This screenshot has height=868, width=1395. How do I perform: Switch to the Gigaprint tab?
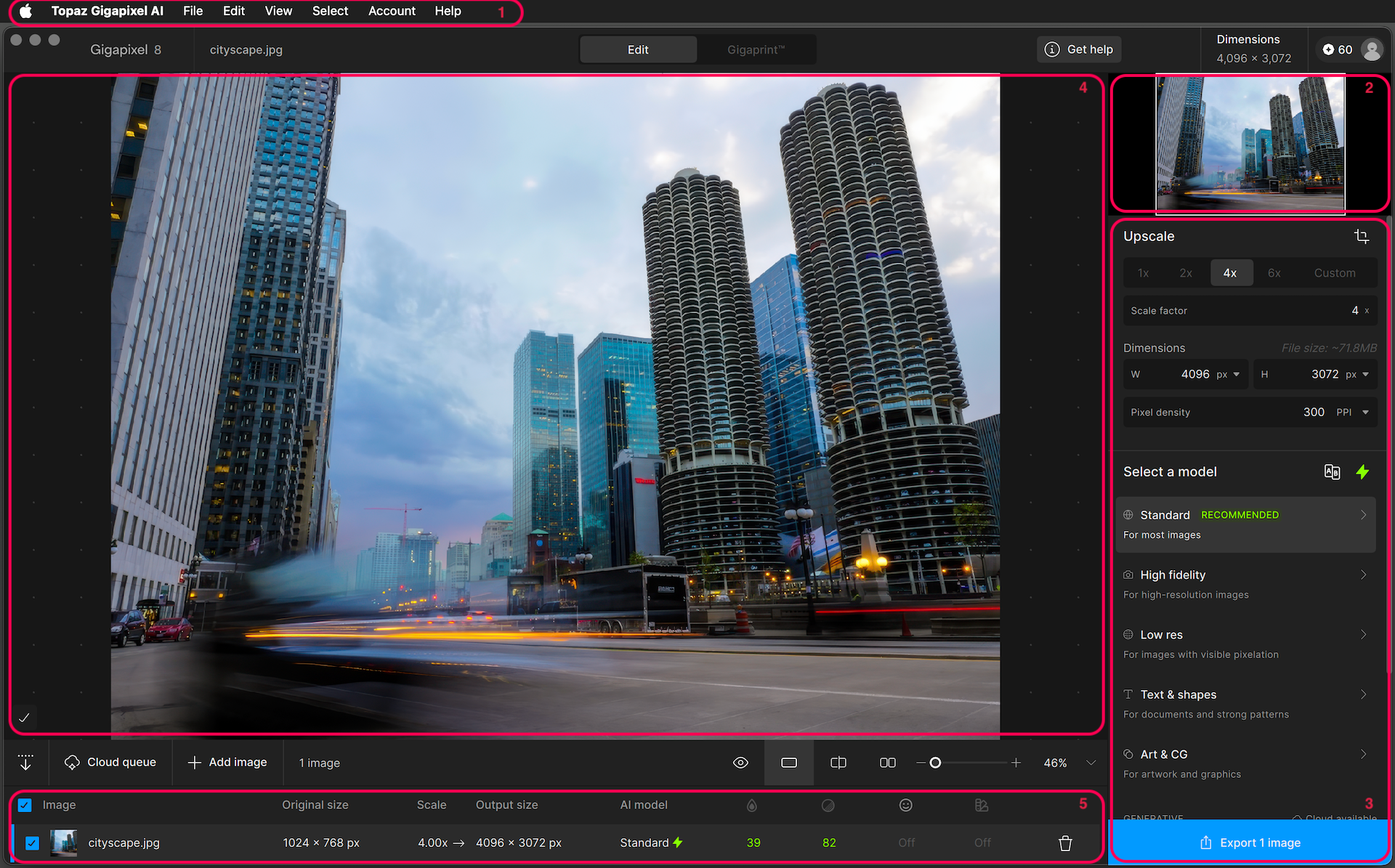756,49
